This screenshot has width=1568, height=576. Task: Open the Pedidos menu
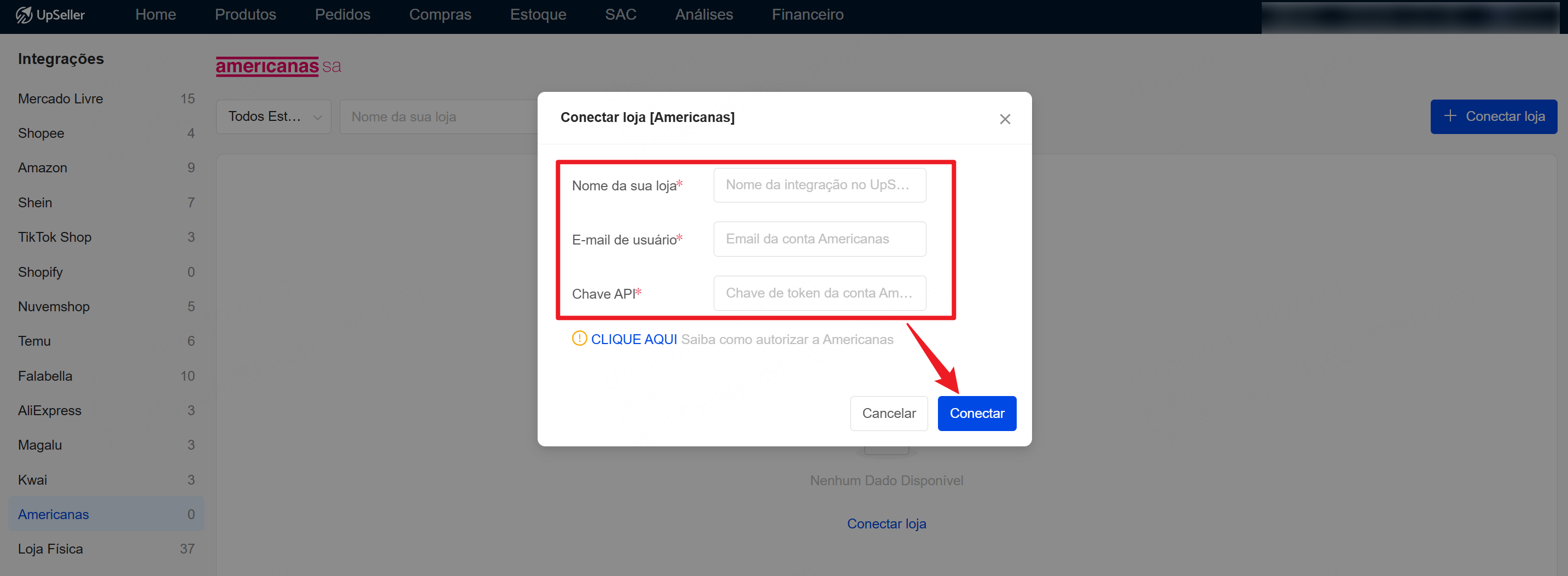[342, 15]
